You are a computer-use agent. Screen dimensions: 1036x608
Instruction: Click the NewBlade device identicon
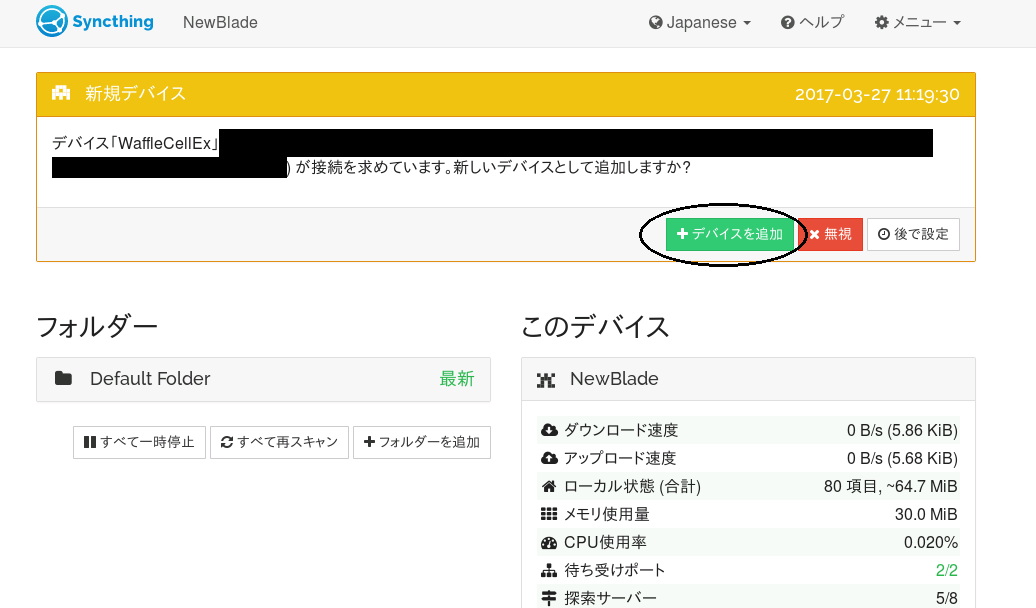(546, 380)
